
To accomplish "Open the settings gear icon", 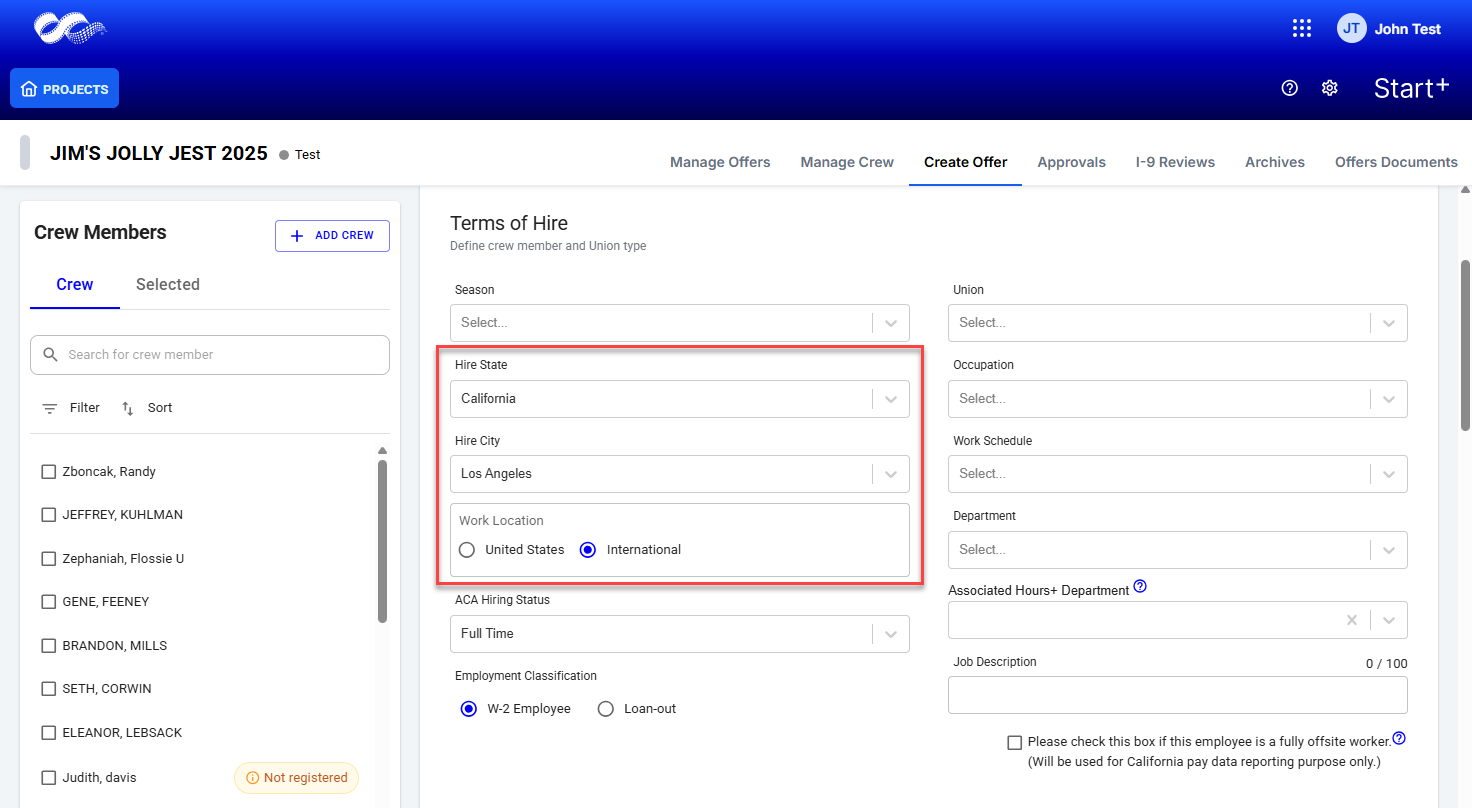I will pyautogui.click(x=1329, y=88).
